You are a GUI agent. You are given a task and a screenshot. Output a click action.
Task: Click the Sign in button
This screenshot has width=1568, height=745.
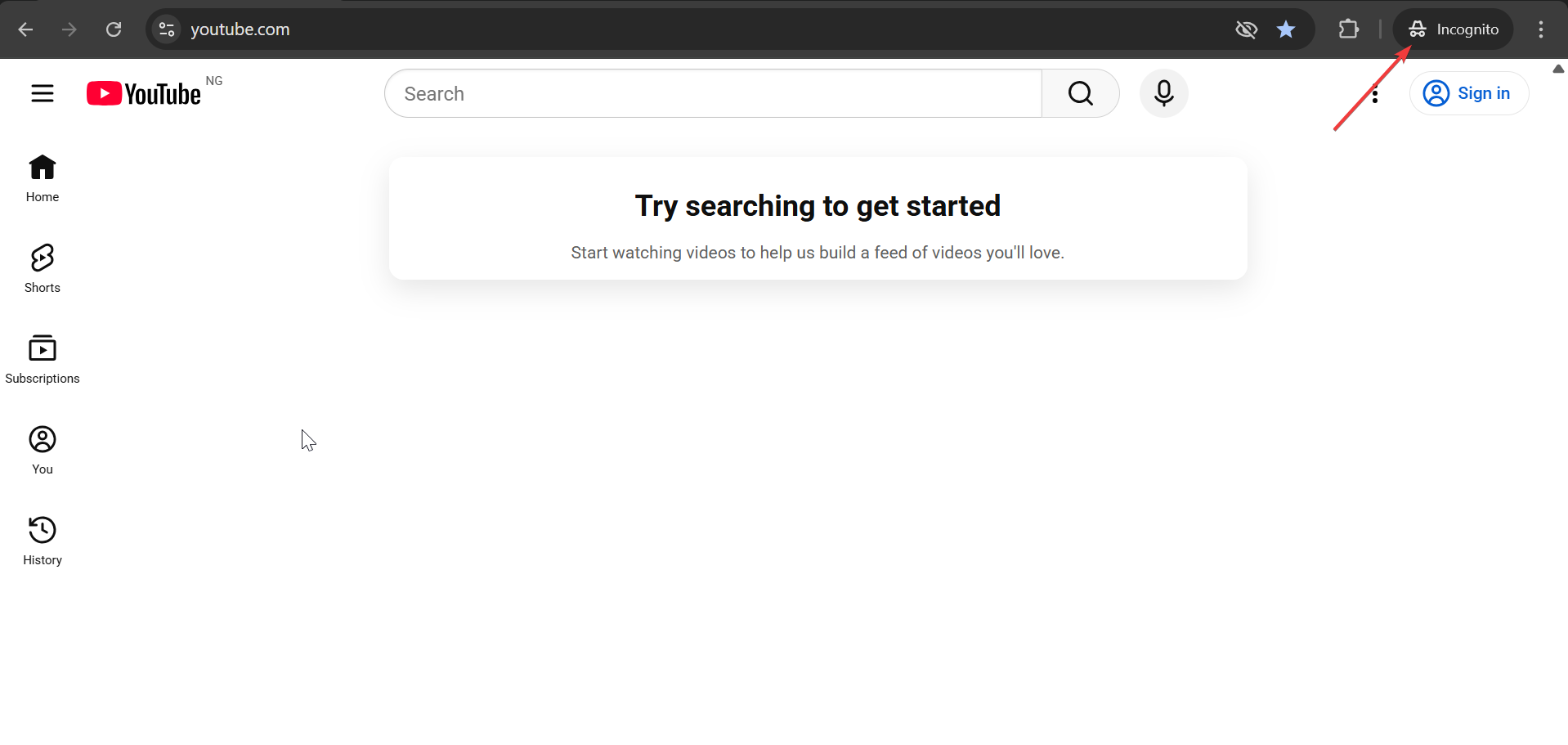(x=1469, y=93)
